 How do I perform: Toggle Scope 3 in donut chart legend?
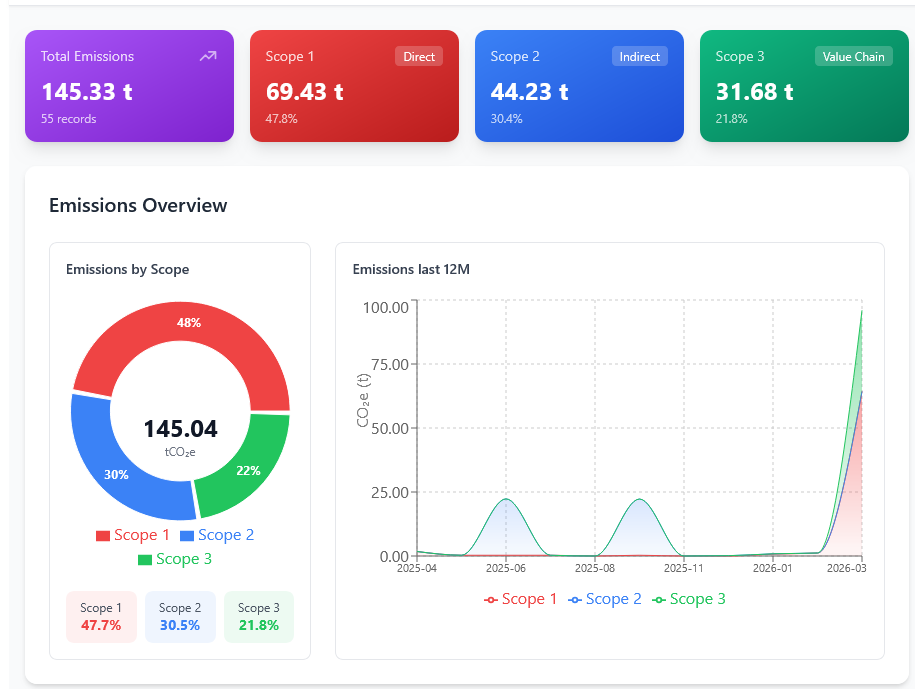click(x=174, y=559)
